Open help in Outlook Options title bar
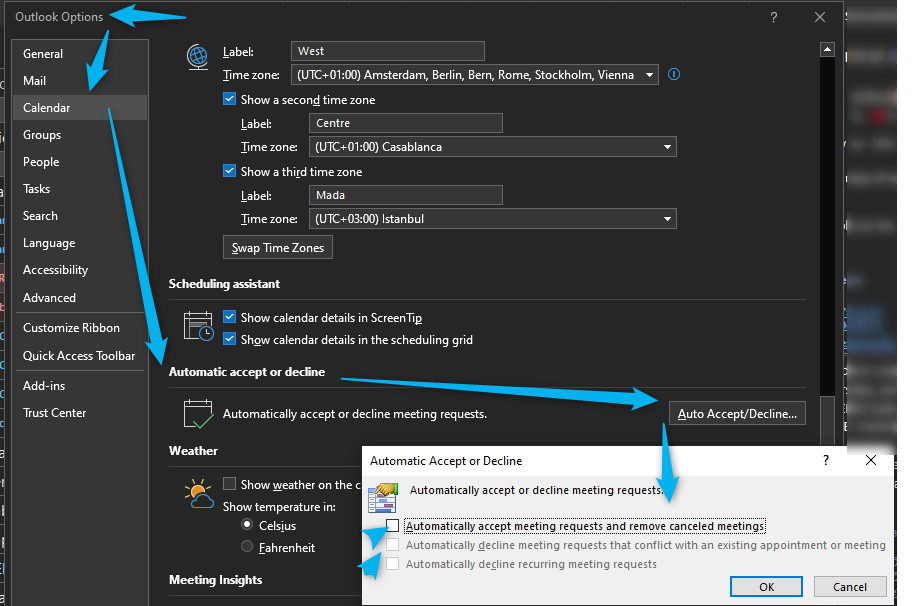 pyautogui.click(x=773, y=17)
